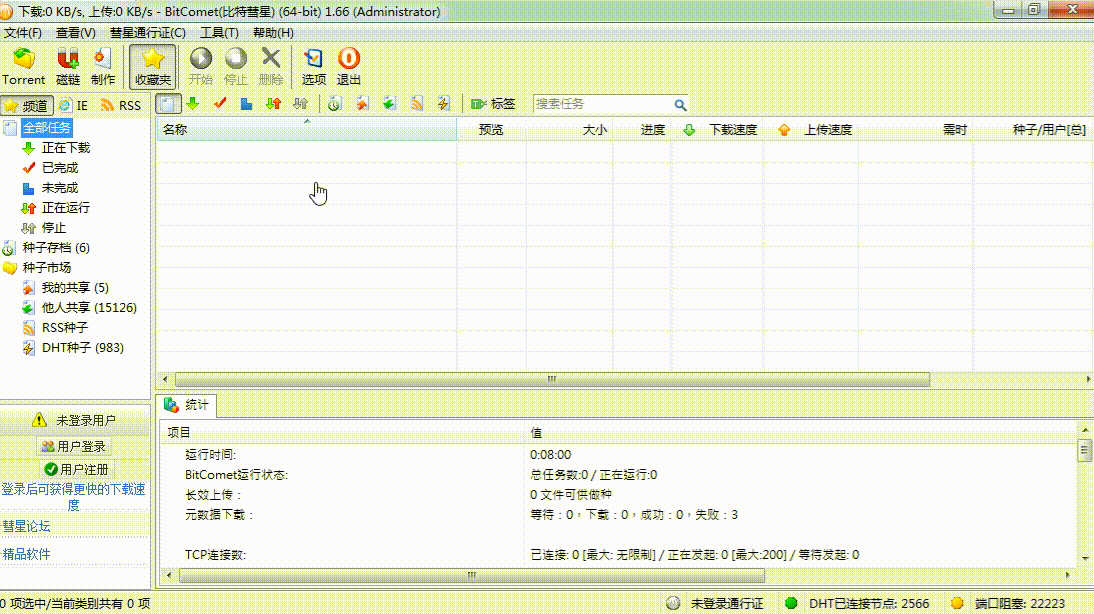Sort by 名称 column header
This screenshot has width=1094, height=614.
tap(306, 130)
